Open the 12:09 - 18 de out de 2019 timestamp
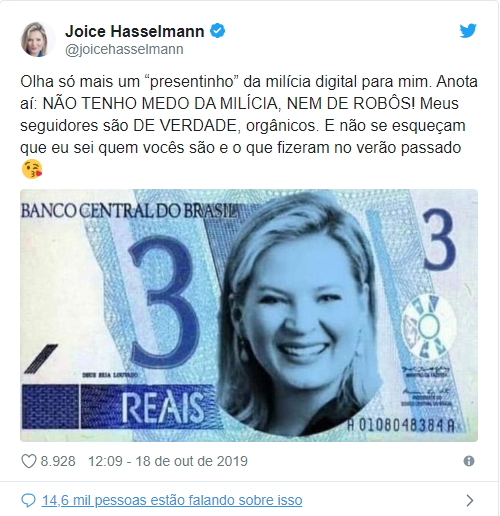 168,461
